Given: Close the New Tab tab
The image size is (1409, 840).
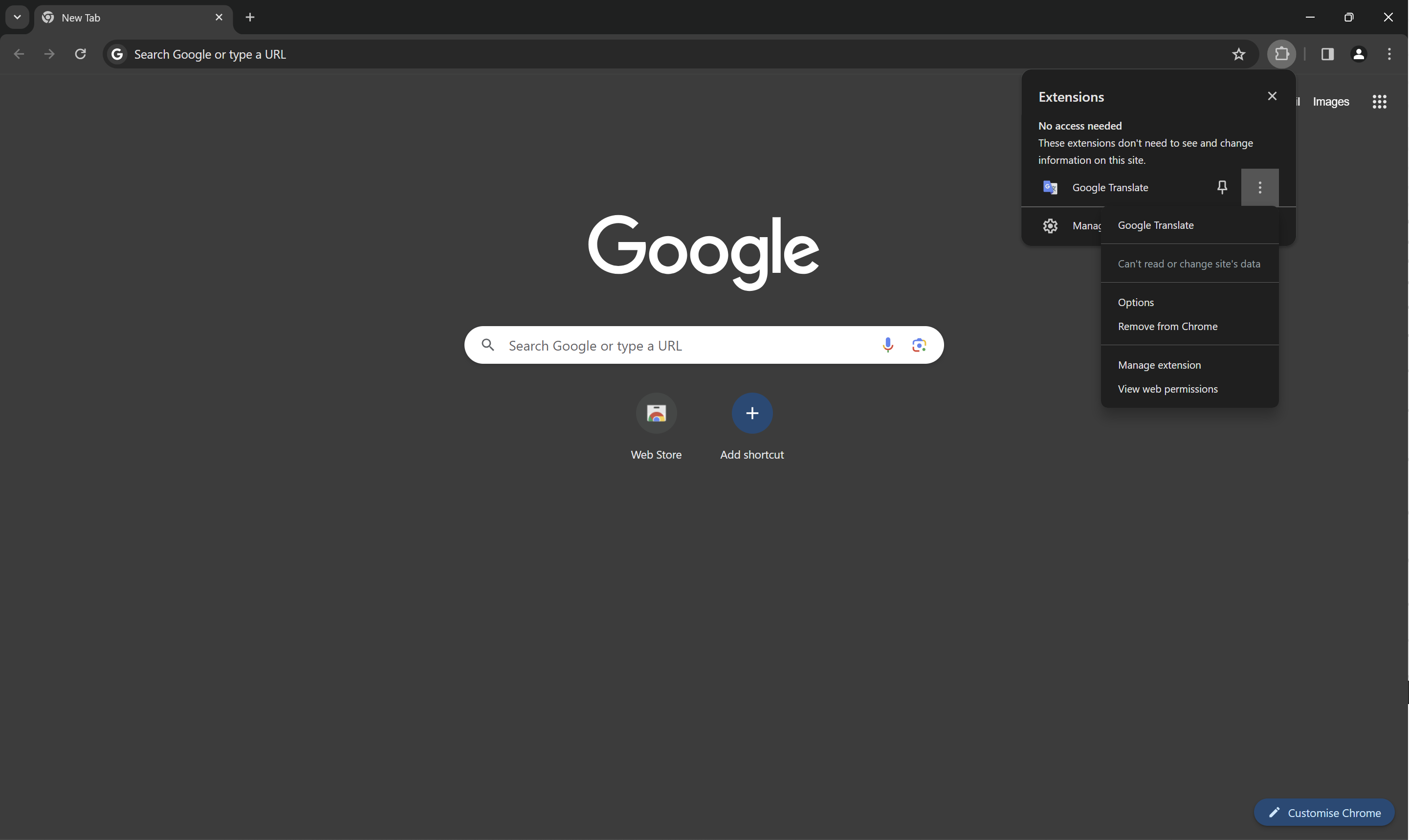Looking at the screenshot, I should 219,18.
